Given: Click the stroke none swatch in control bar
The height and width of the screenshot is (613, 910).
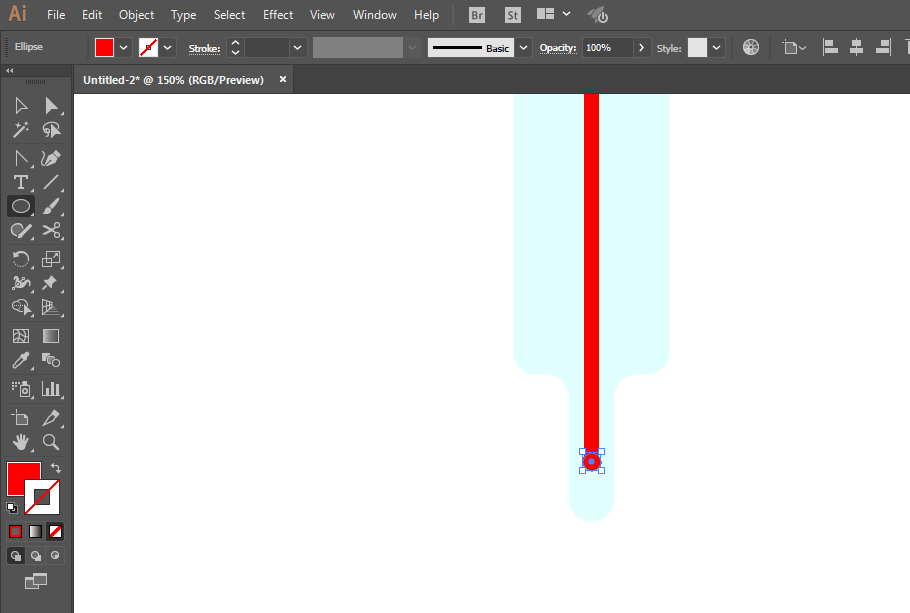Looking at the screenshot, I should tap(149, 48).
